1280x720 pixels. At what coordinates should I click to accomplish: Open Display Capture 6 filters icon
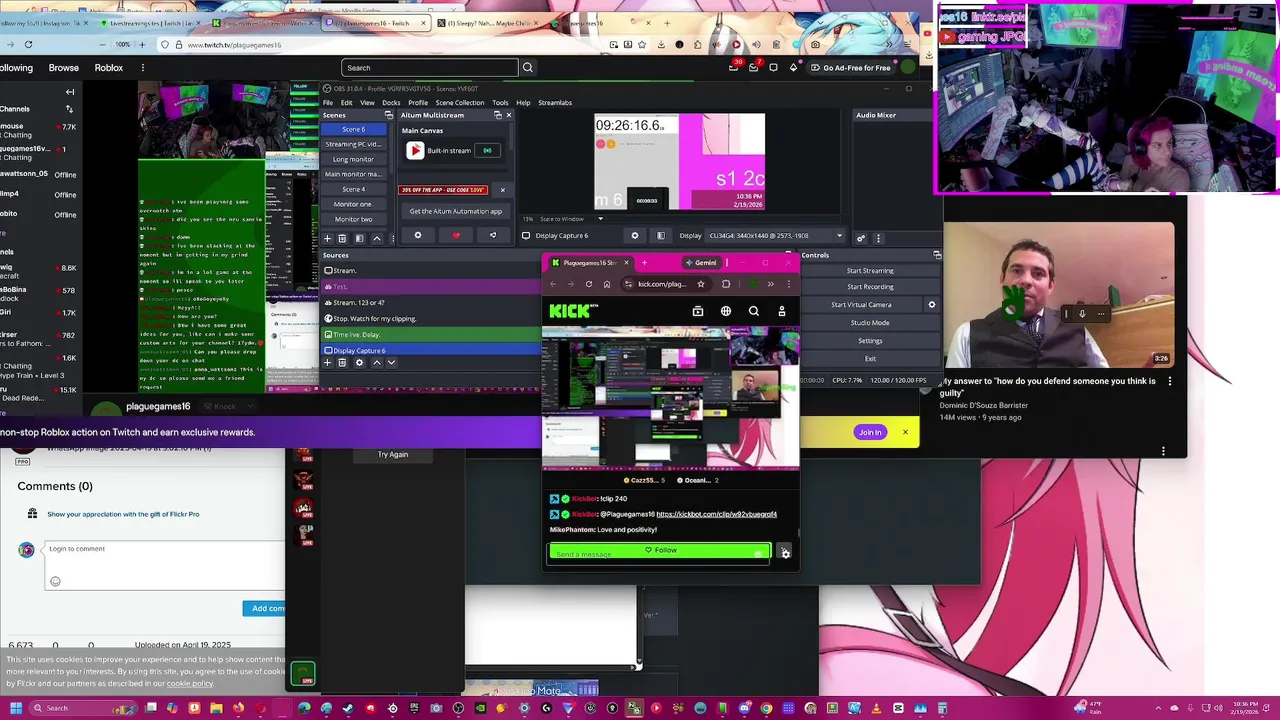660,236
